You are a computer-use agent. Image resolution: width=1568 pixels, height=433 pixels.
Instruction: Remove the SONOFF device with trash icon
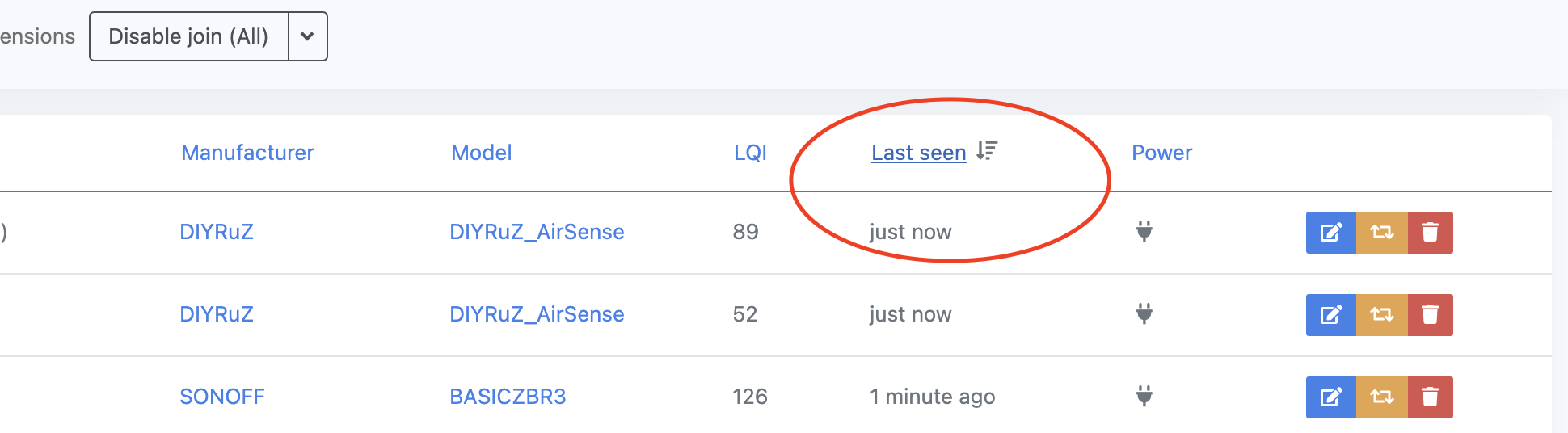(1430, 397)
